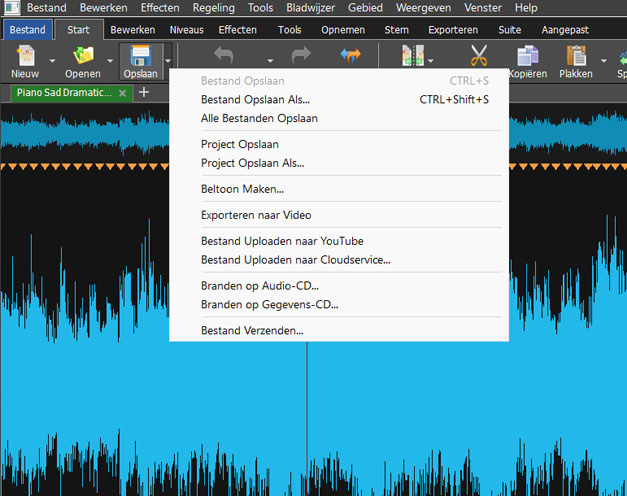Click the application logo icon in the menu bar

point(12,8)
